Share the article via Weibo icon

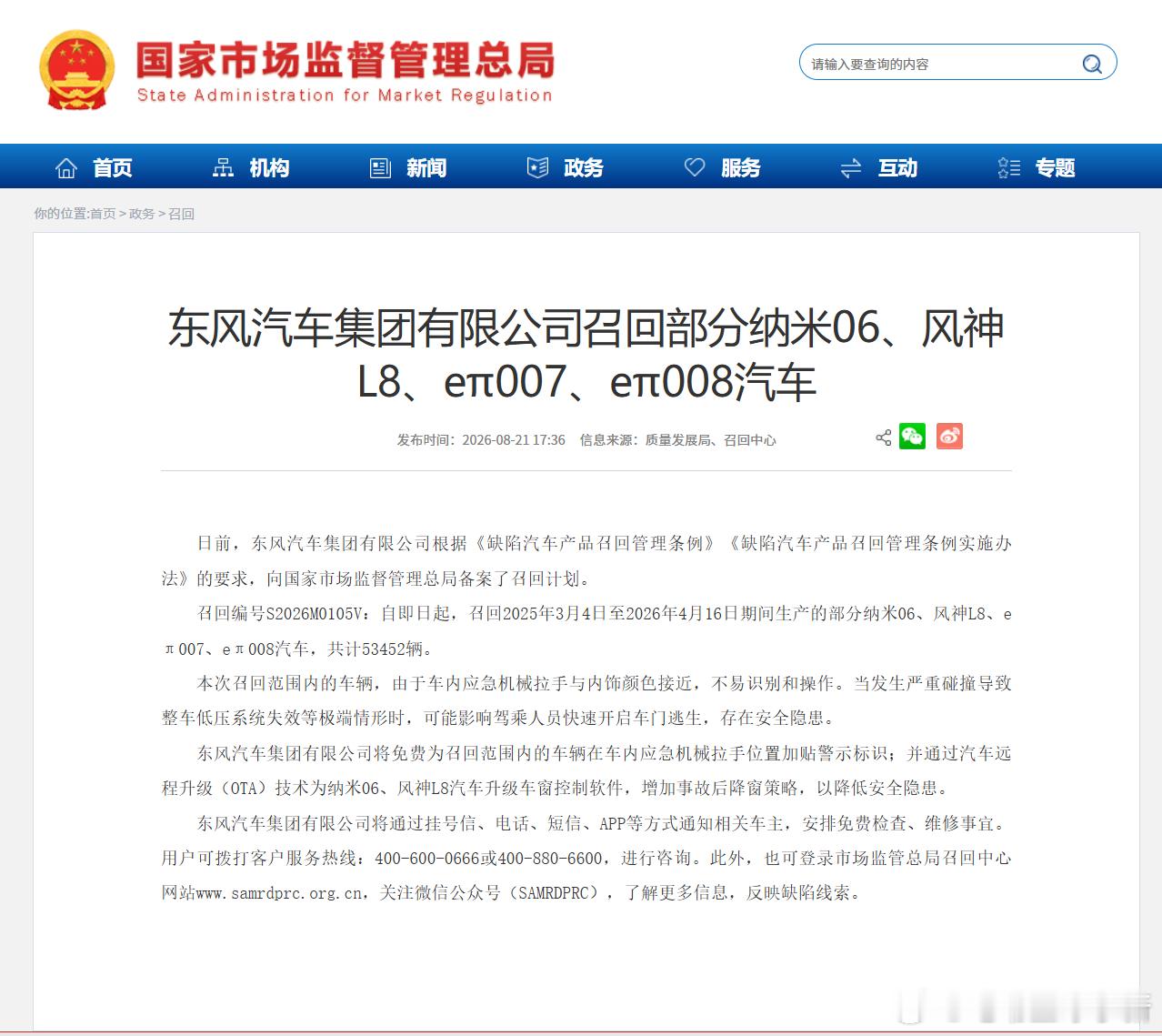pyautogui.click(x=949, y=437)
